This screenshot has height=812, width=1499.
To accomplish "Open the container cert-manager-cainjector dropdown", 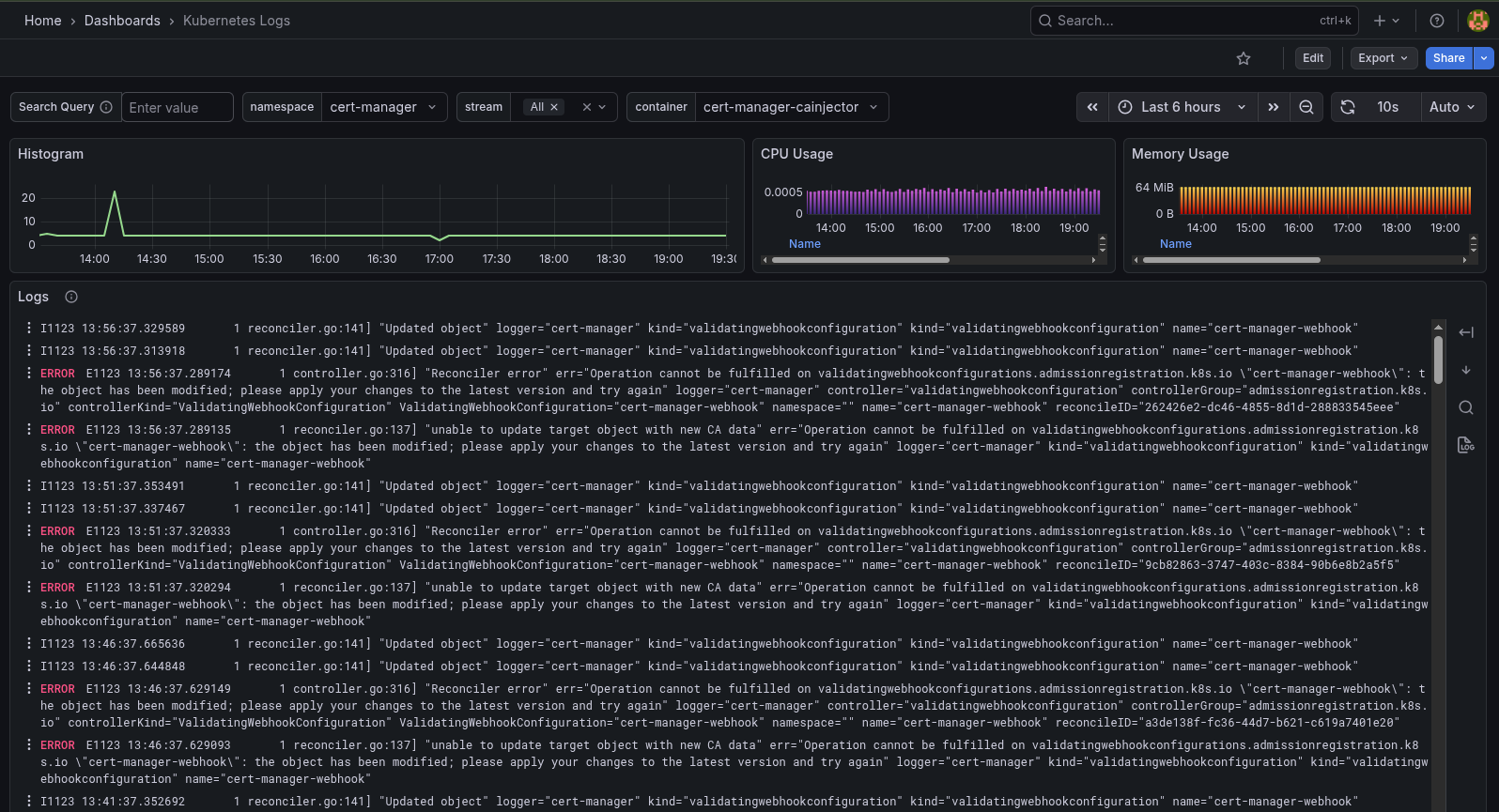I will (790, 107).
